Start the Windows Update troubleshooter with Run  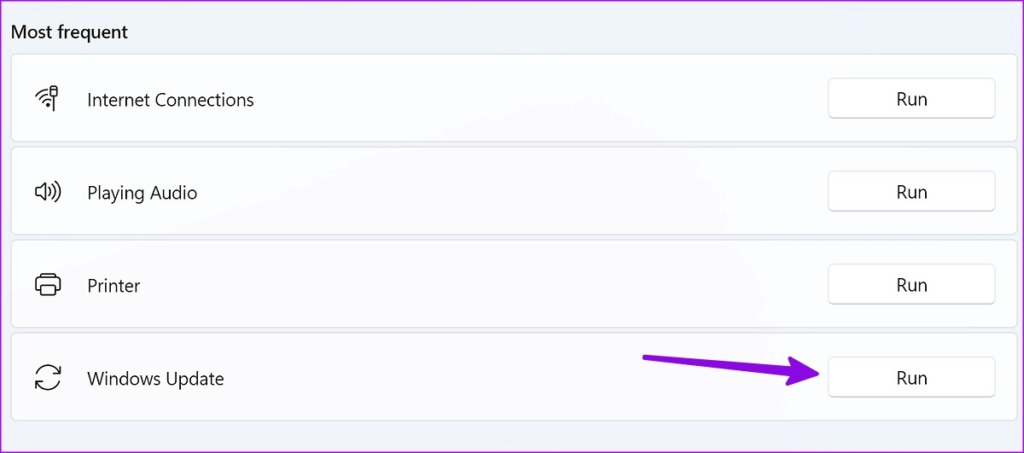tap(911, 378)
